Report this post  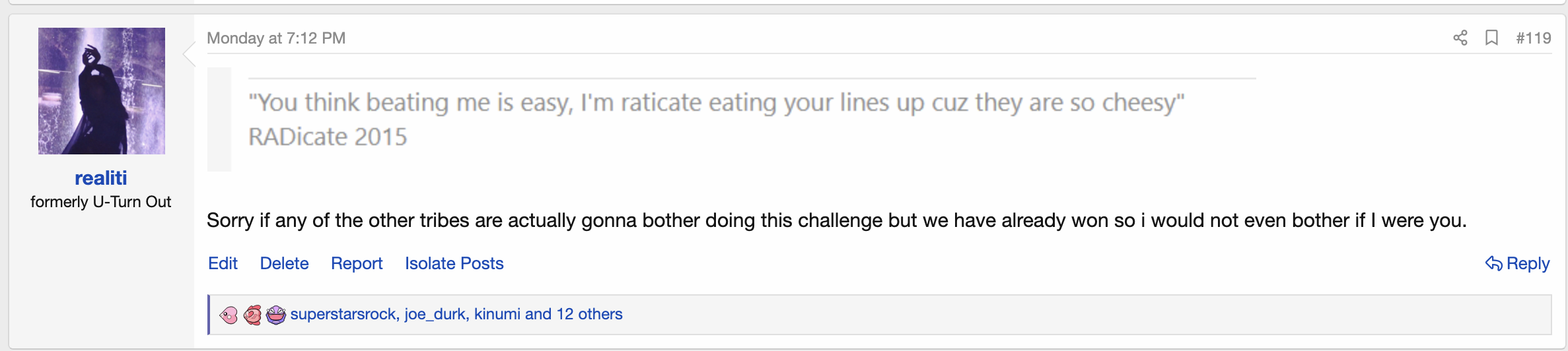[x=357, y=263]
